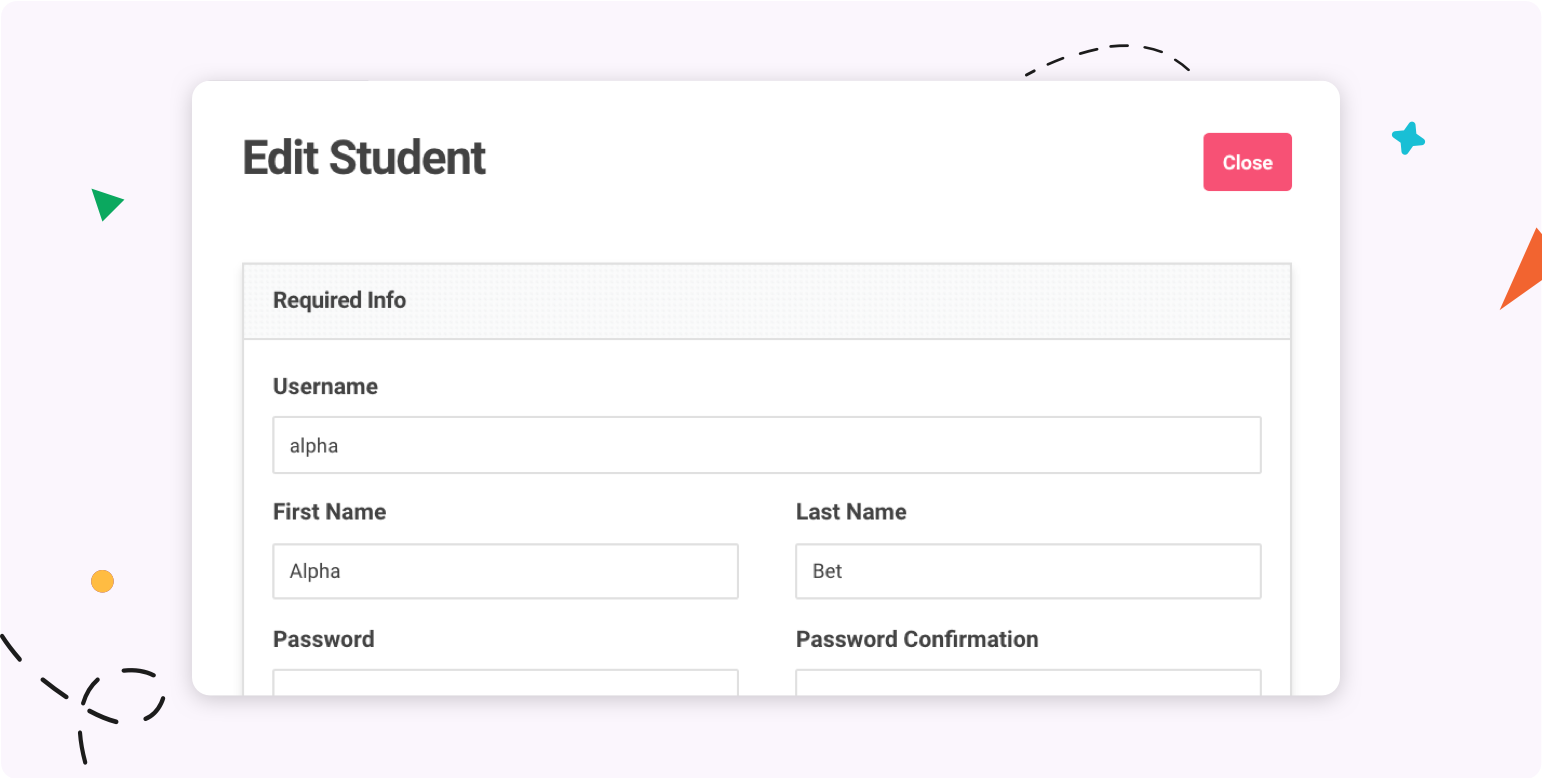This screenshot has height=778, width=1542.
Task: Click the cyan star shape
Action: pyautogui.click(x=1408, y=138)
